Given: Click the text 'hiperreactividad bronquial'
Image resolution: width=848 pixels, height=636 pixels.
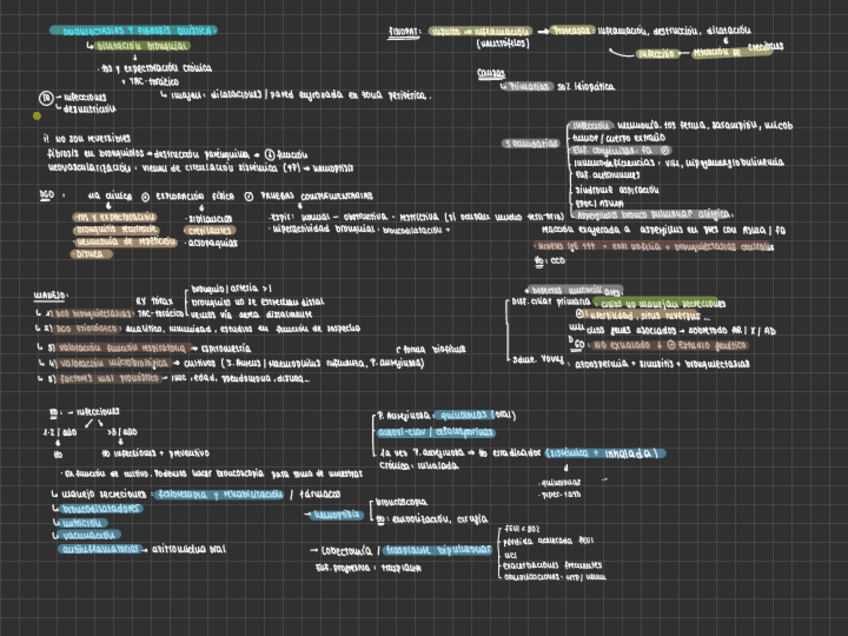Looking at the screenshot, I should (324, 229).
